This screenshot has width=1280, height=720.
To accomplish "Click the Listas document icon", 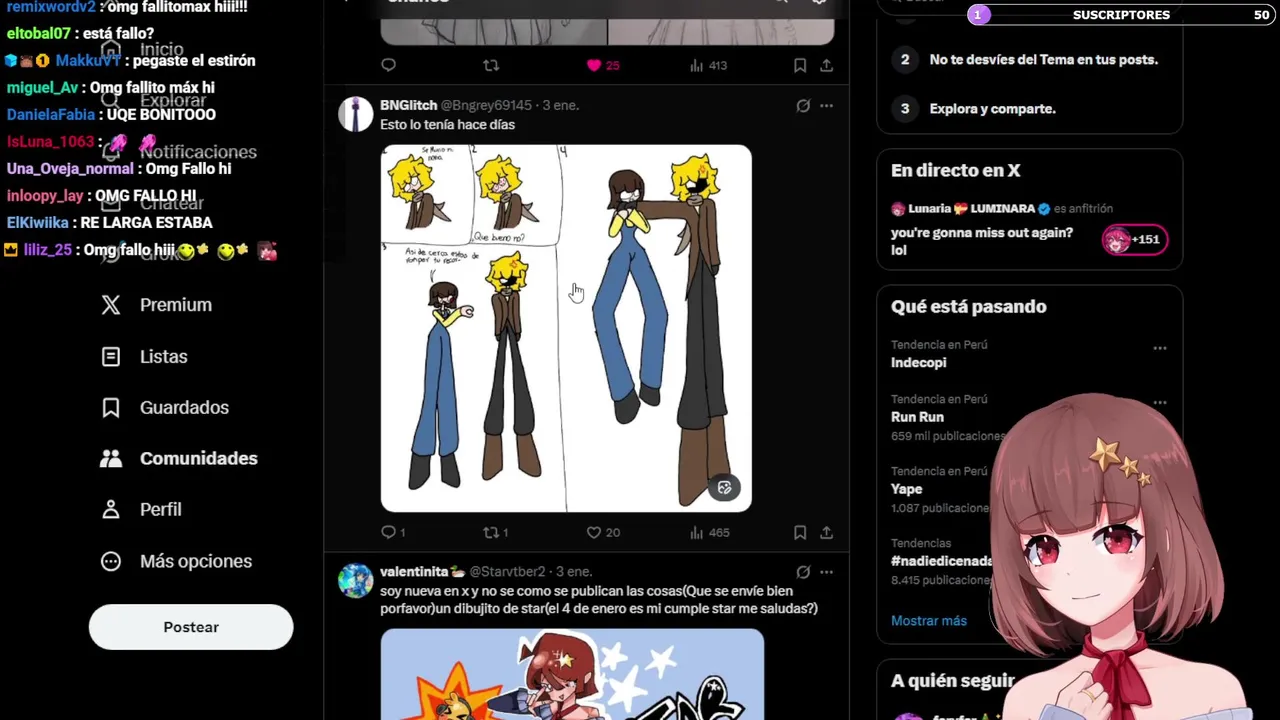I will pos(111,356).
